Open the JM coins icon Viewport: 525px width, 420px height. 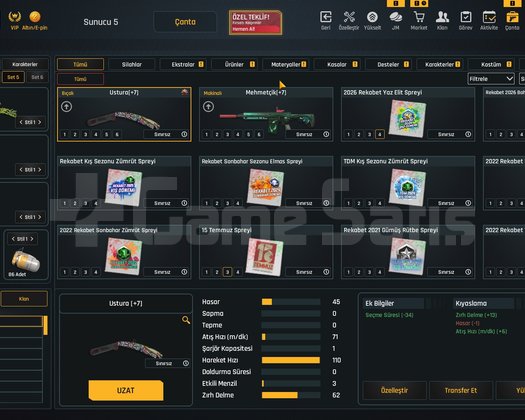point(395,17)
